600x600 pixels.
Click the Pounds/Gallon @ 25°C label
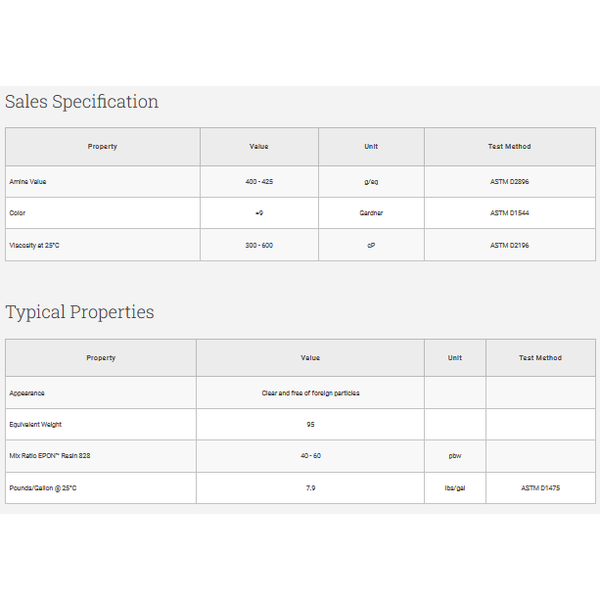(x=43, y=488)
